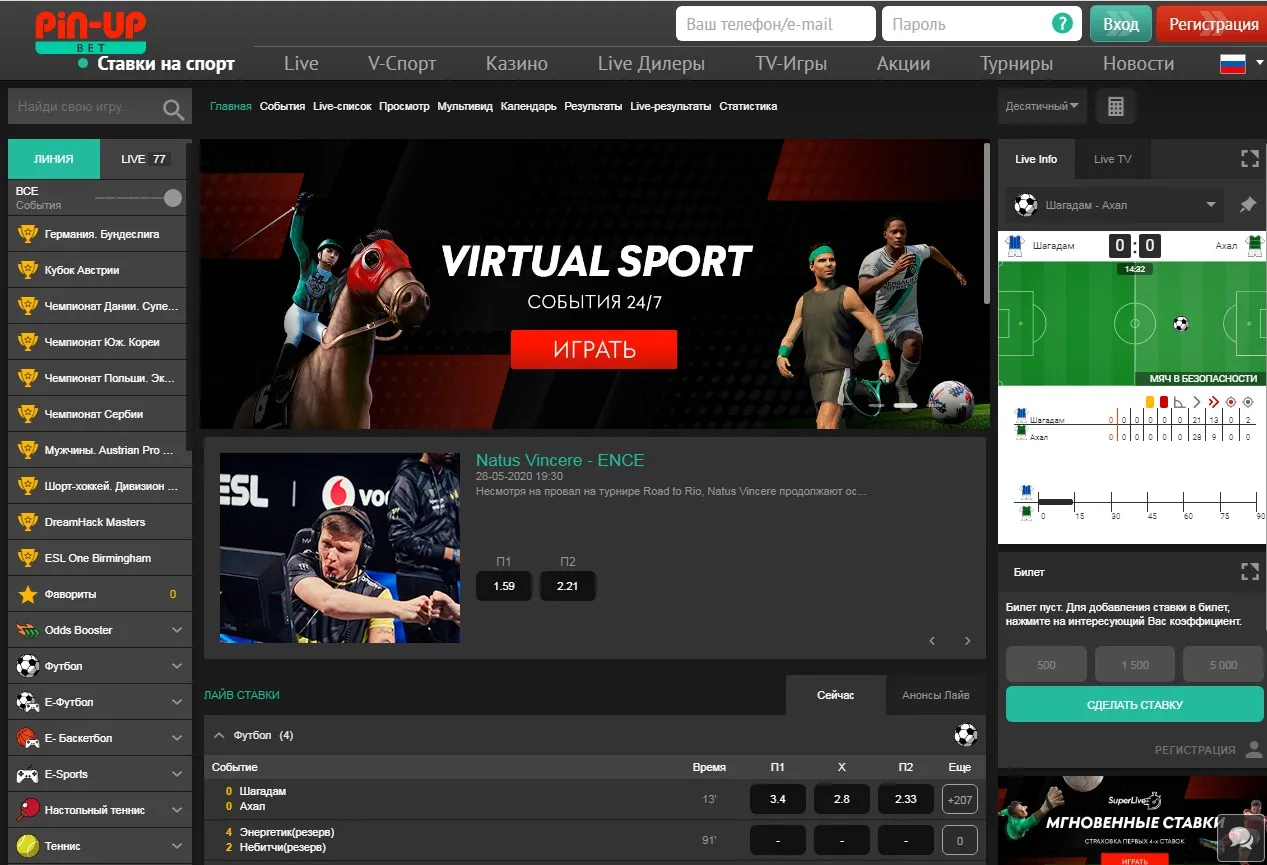Expand Live Info panel to fullscreen
The image size is (1267, 865).
pyautogui.click(x=1249, y=158)
